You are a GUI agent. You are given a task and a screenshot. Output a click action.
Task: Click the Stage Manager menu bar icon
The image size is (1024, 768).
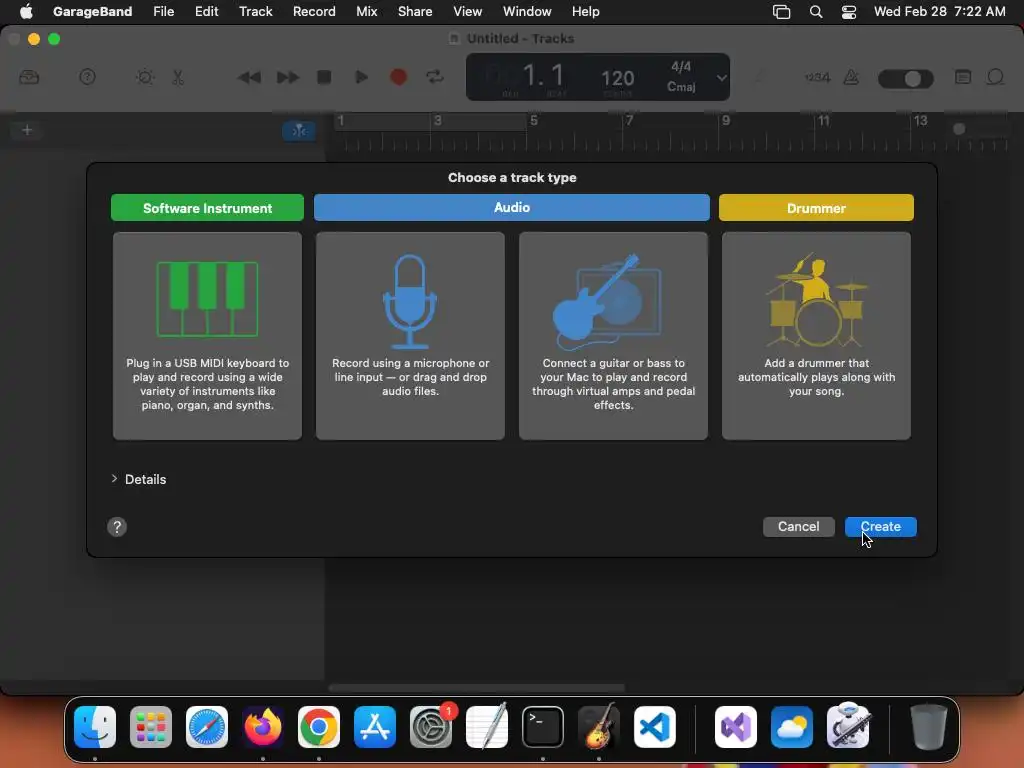781,12
